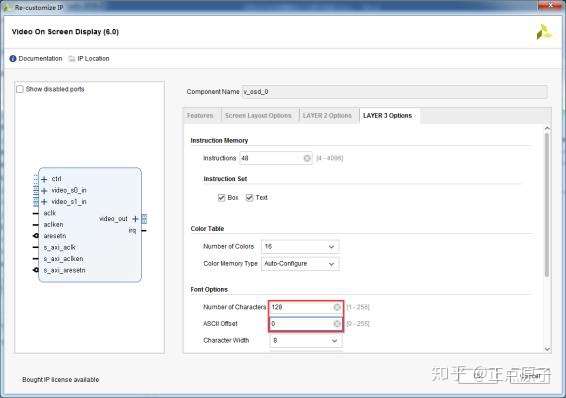The width and height of the screenshot is (566, 398).
Task: Expand the video_out port plus icon
Action: point(135,219)
